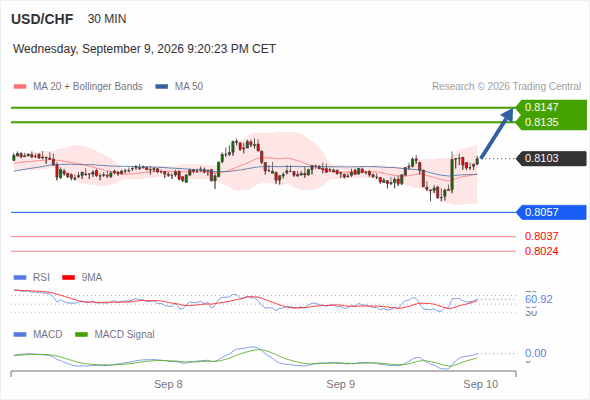Select the MA 50 legend label
The height and width of the screenshot is (400, 590).
tap(189, 87)
